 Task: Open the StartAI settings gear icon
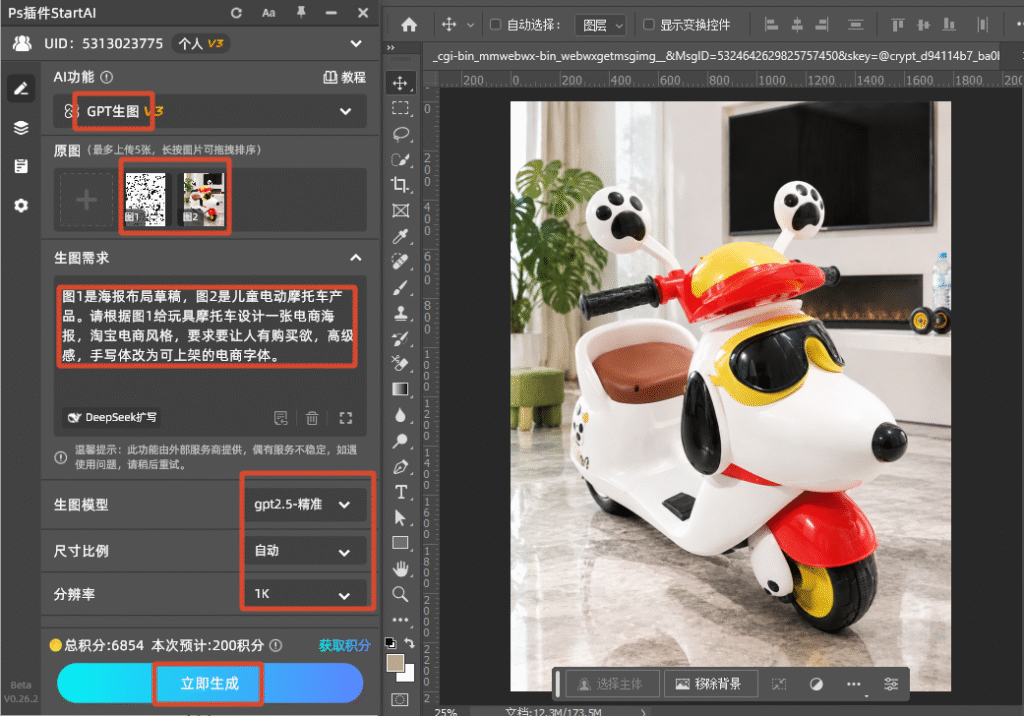tap(21, 206)
